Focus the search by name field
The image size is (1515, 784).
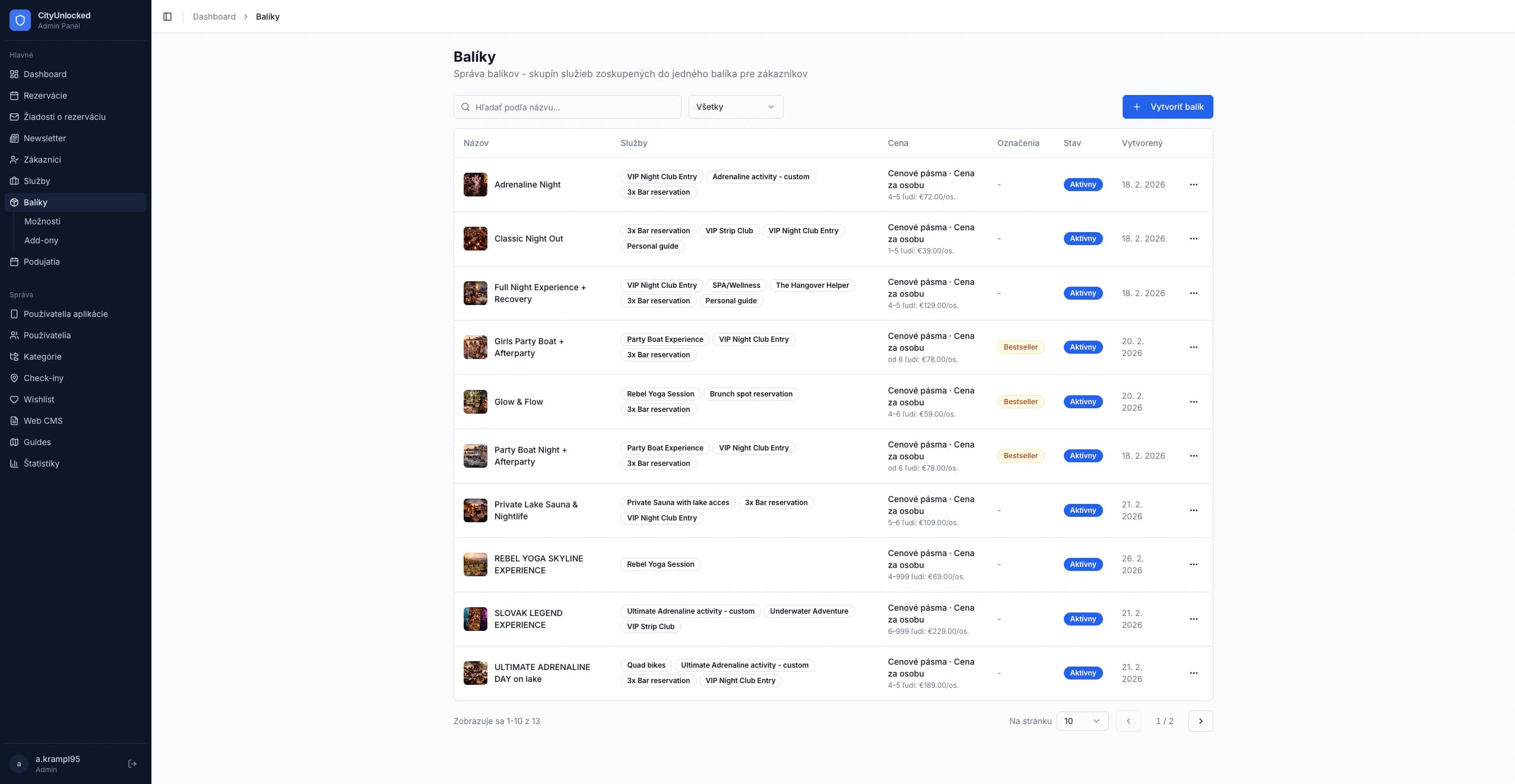click(567, 107)
